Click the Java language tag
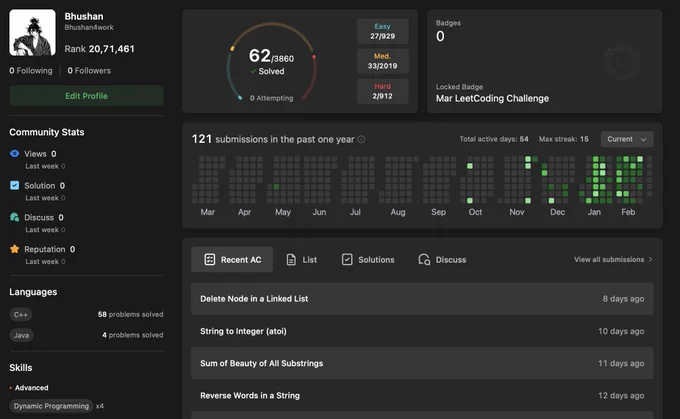 tap(21, 335)
